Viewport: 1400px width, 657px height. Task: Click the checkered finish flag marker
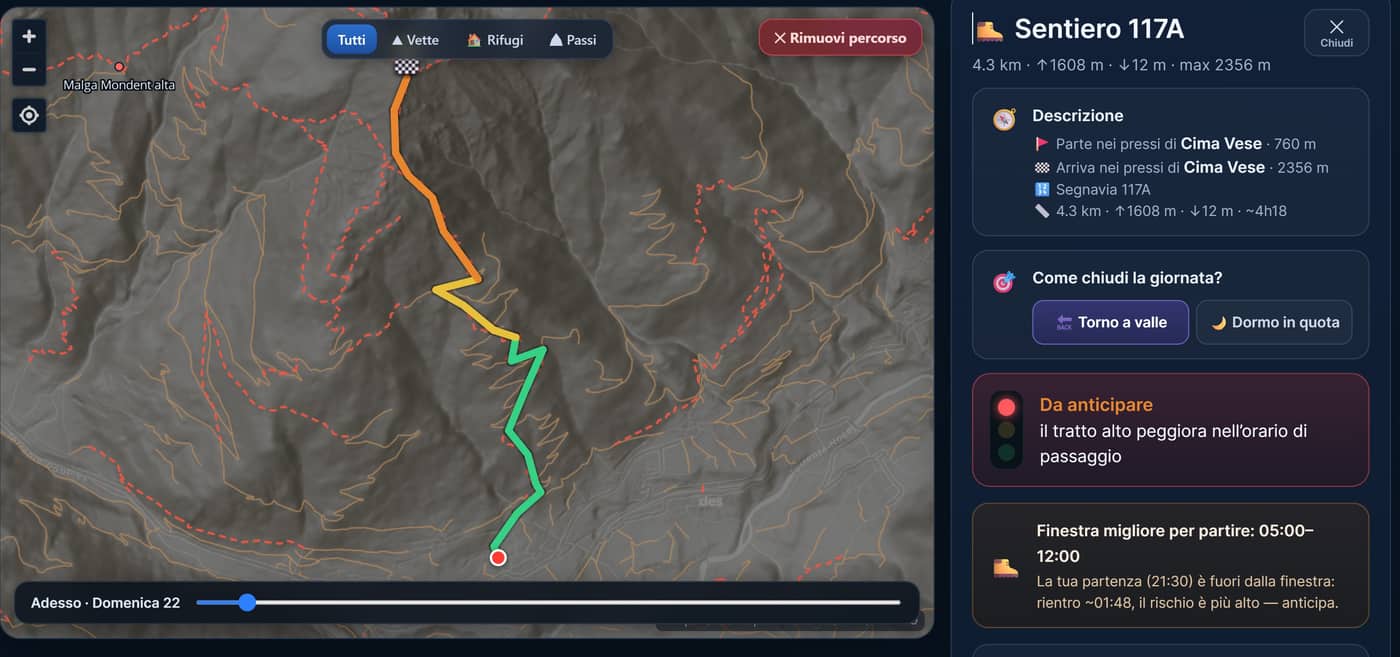(x=406, y=67)
